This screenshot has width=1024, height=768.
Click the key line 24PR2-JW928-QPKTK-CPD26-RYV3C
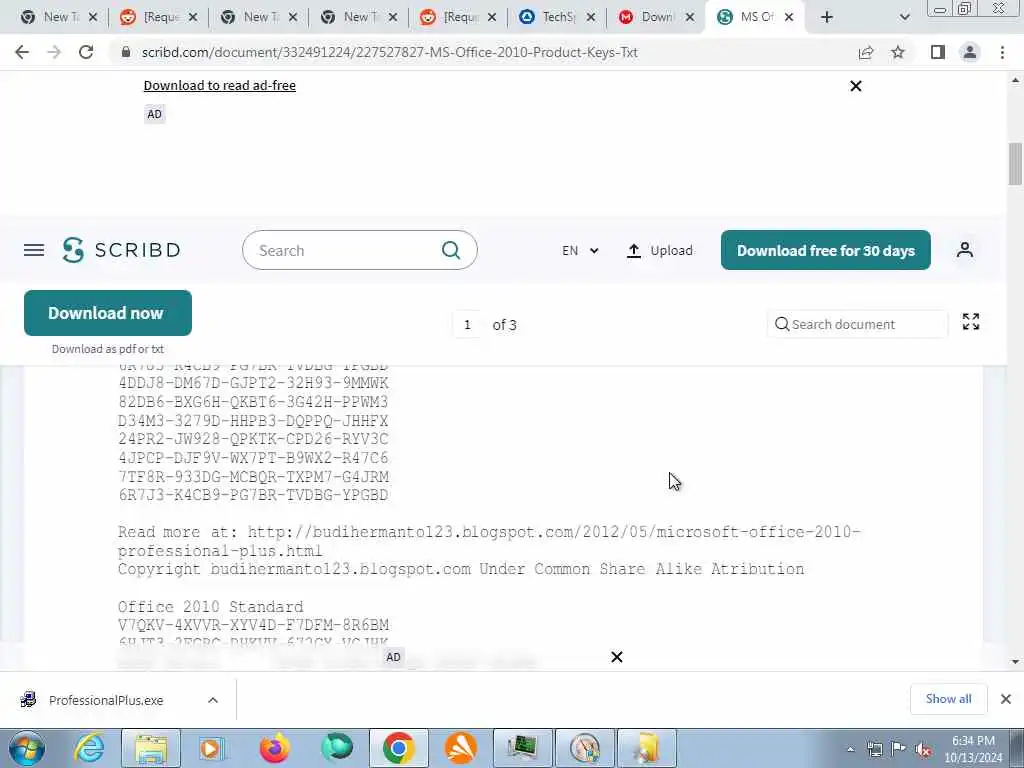253,439
